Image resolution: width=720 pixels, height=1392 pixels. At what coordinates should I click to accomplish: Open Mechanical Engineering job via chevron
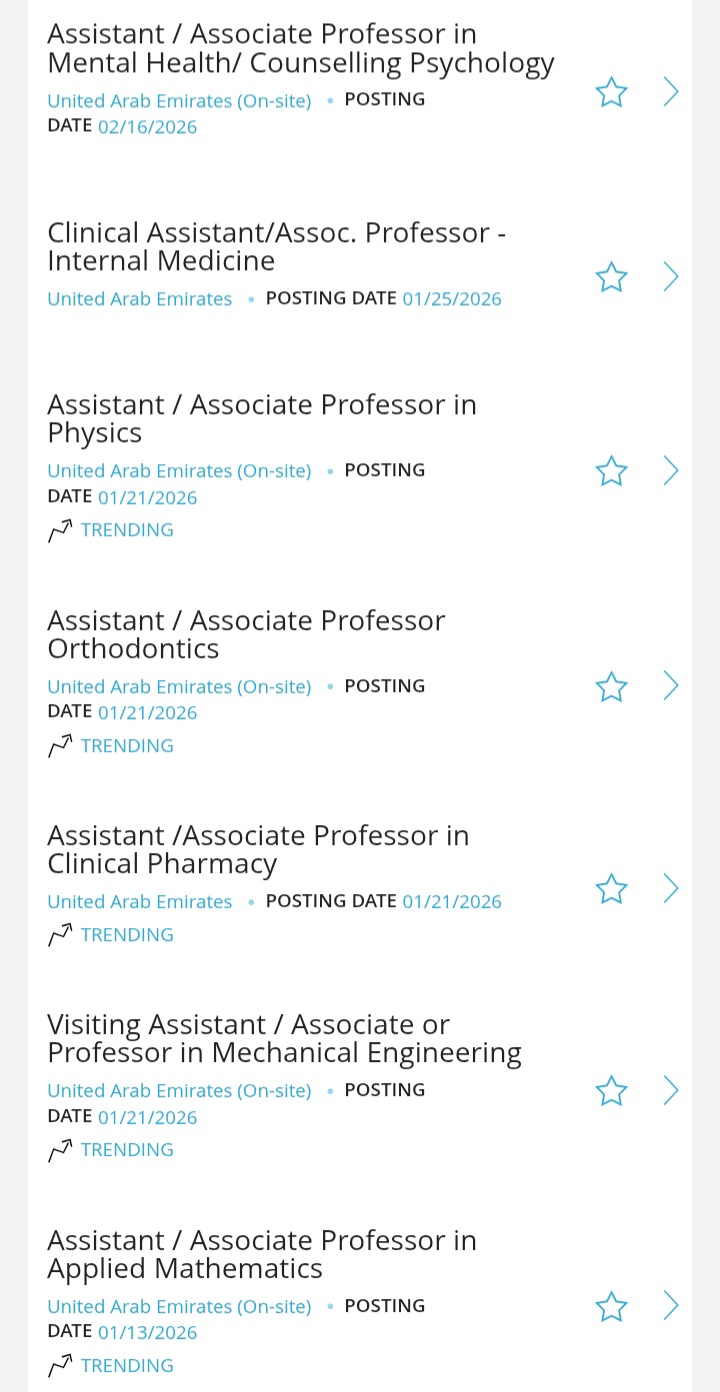(x=671, y=1090)
